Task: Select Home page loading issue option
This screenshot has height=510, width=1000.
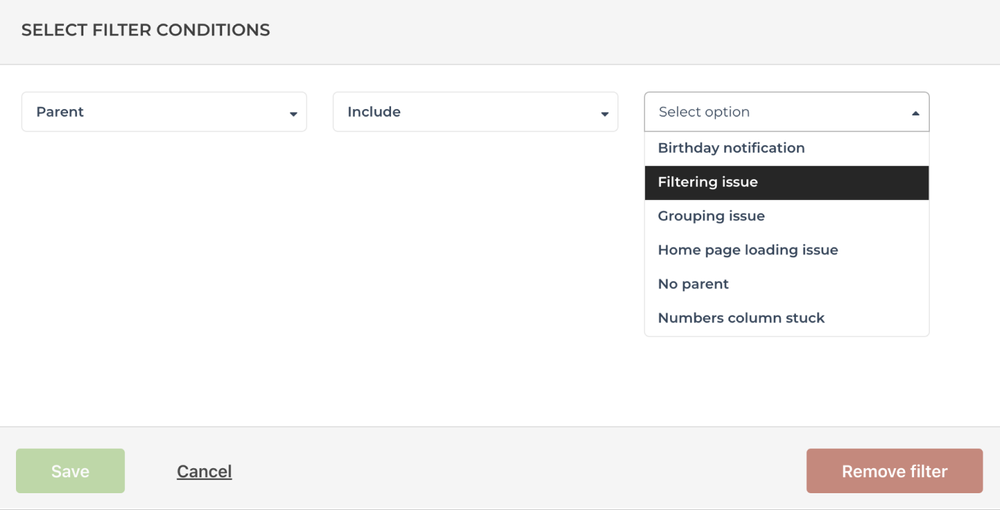Action: tap(787, 250)
